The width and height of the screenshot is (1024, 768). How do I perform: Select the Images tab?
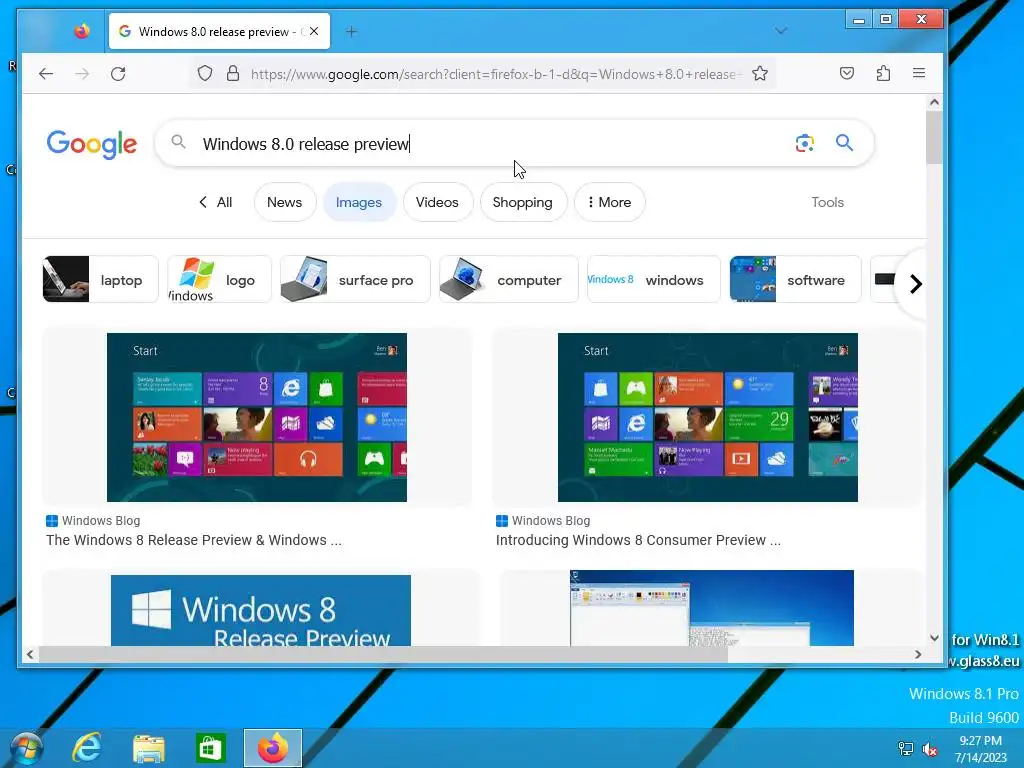click(359, 202)
